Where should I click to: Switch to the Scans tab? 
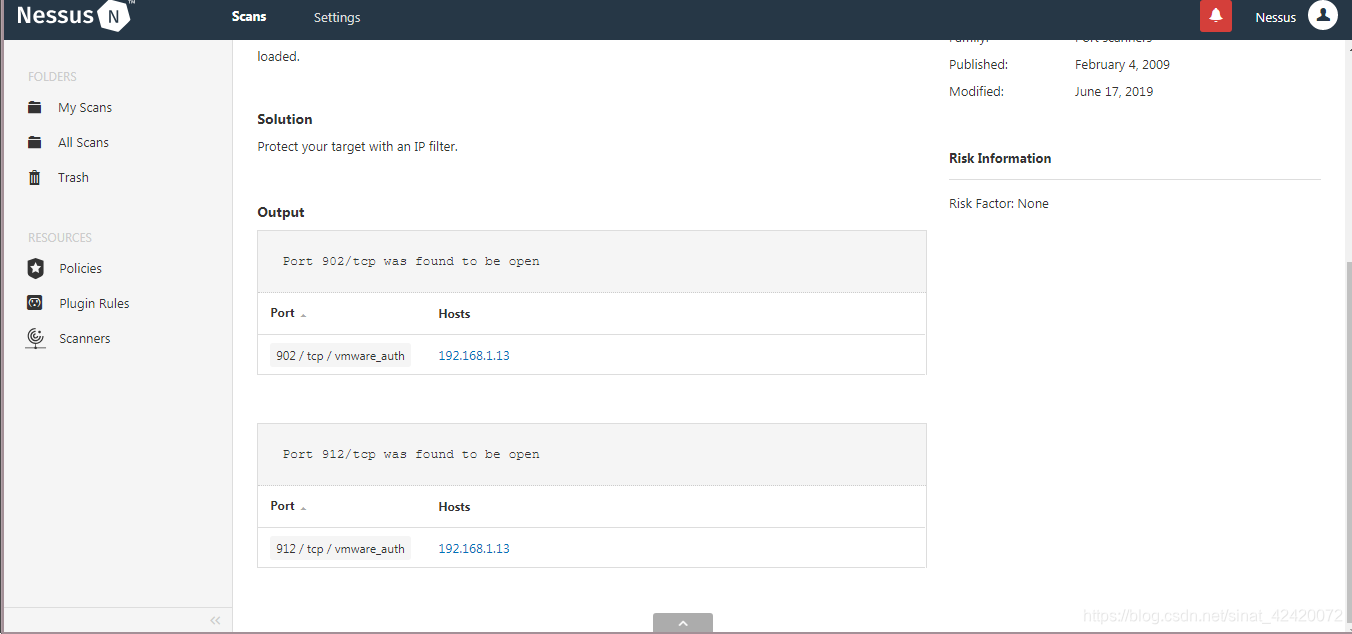249,17
